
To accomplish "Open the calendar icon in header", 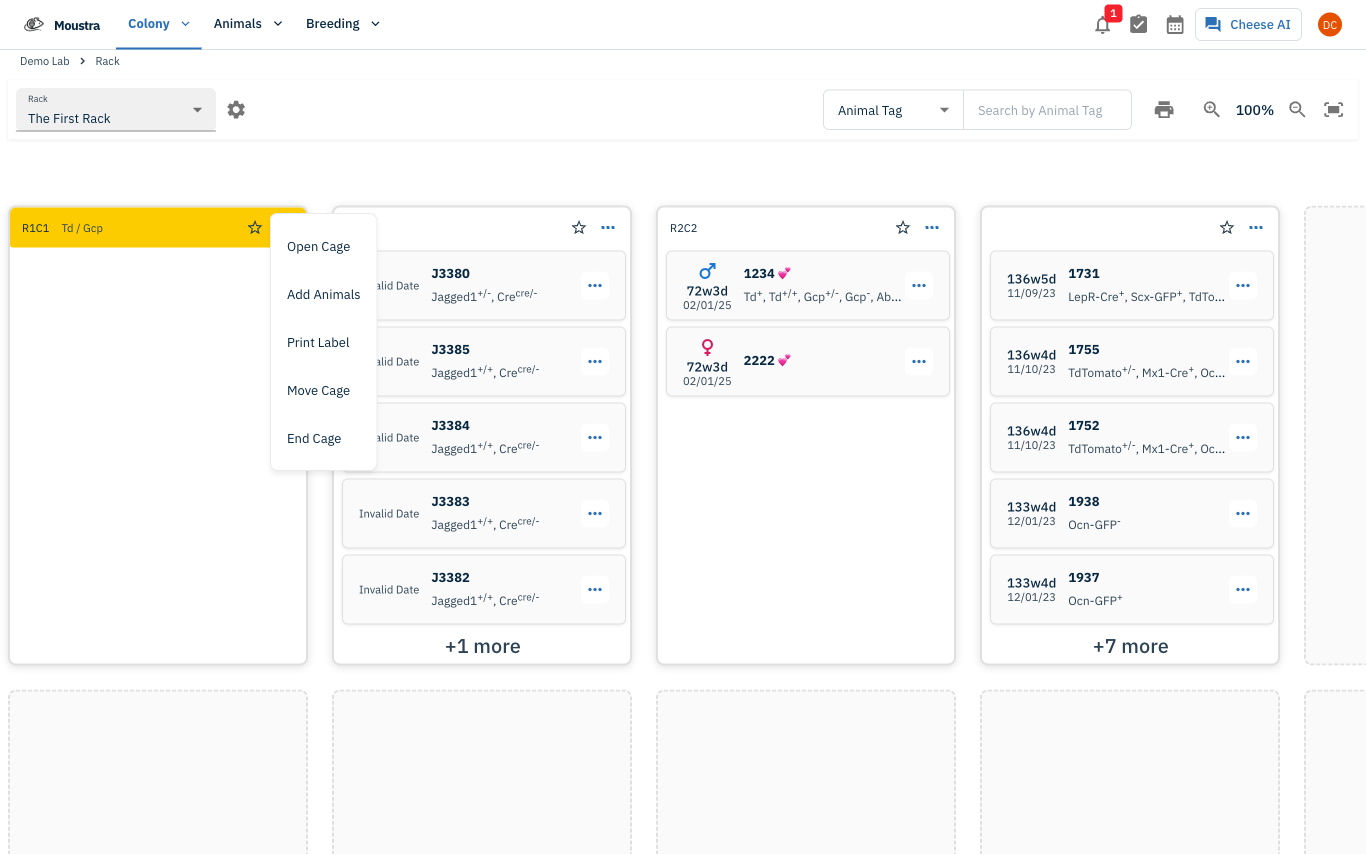I will point(1175,25).
